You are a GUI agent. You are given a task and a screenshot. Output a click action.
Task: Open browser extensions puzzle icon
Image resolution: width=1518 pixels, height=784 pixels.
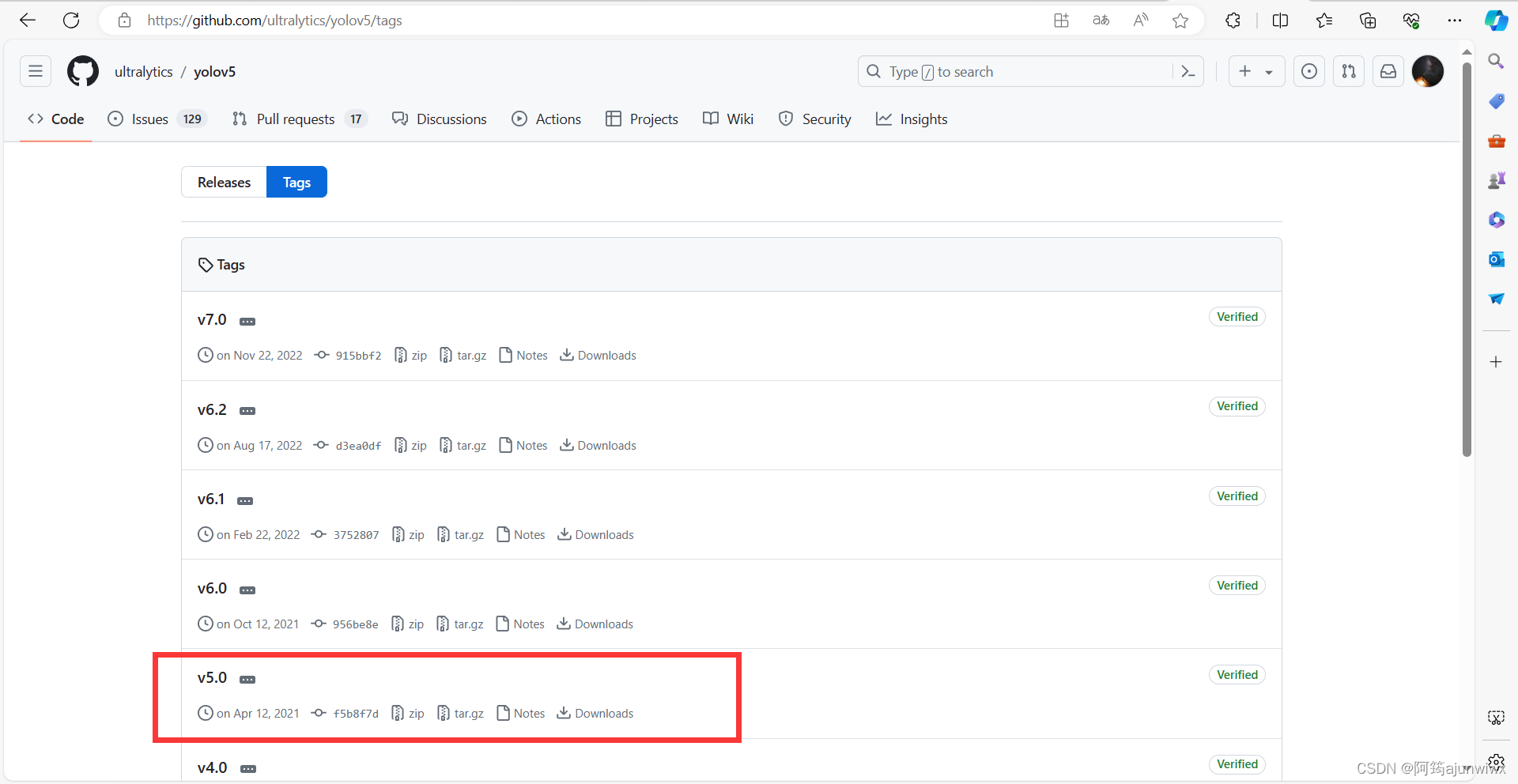[x=1233, y=21]
